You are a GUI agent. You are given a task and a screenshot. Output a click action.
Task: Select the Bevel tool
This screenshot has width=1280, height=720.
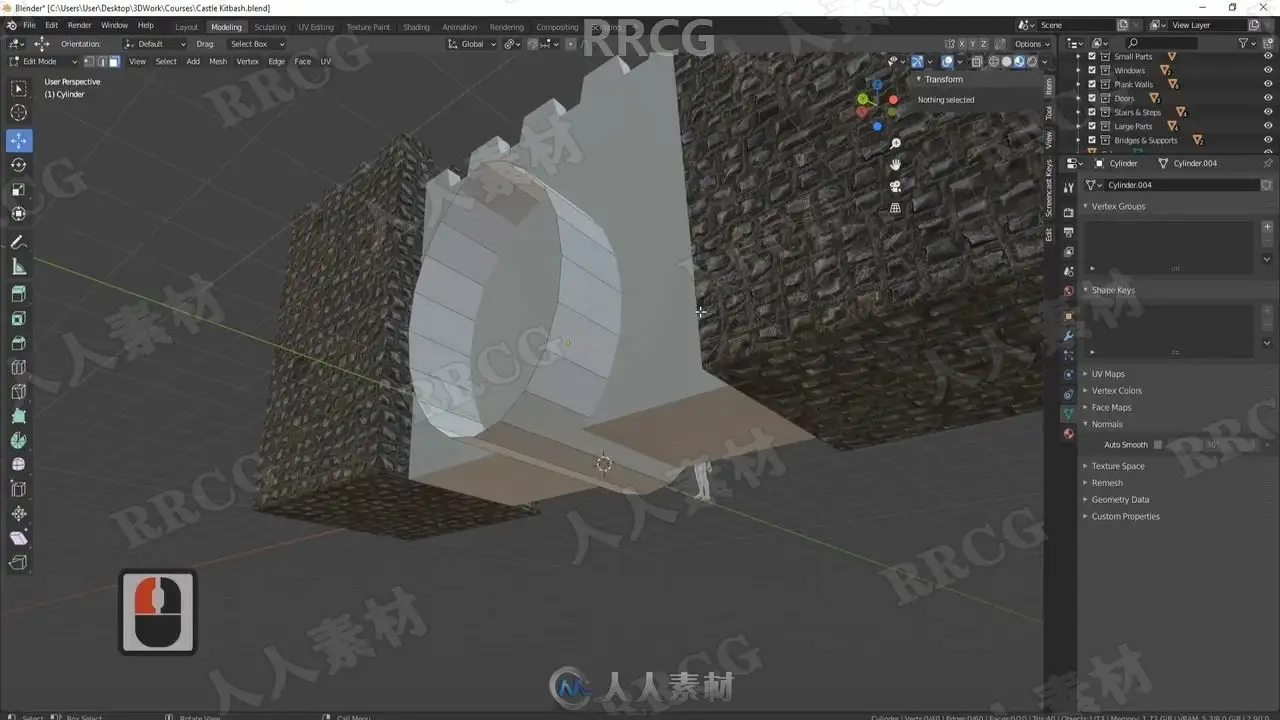[19, 343]
